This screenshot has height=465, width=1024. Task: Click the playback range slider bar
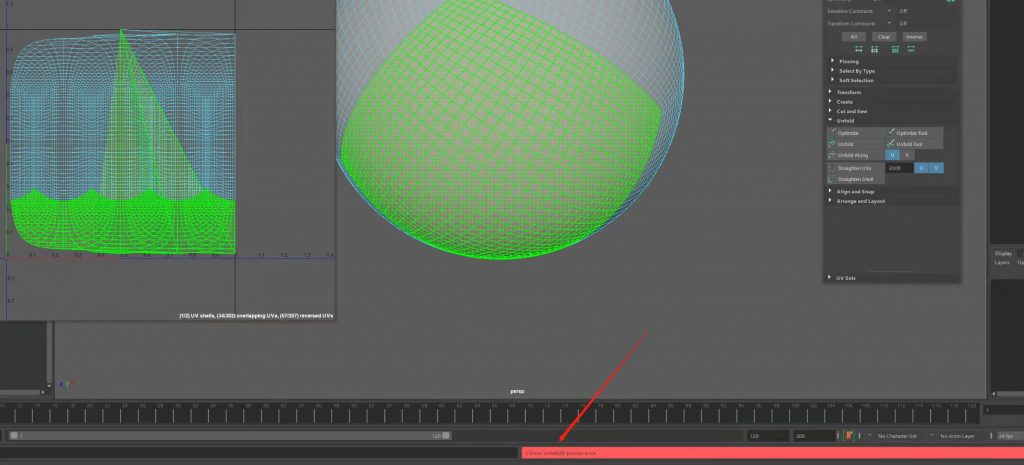pyautogui.click(x=230, y=436)
